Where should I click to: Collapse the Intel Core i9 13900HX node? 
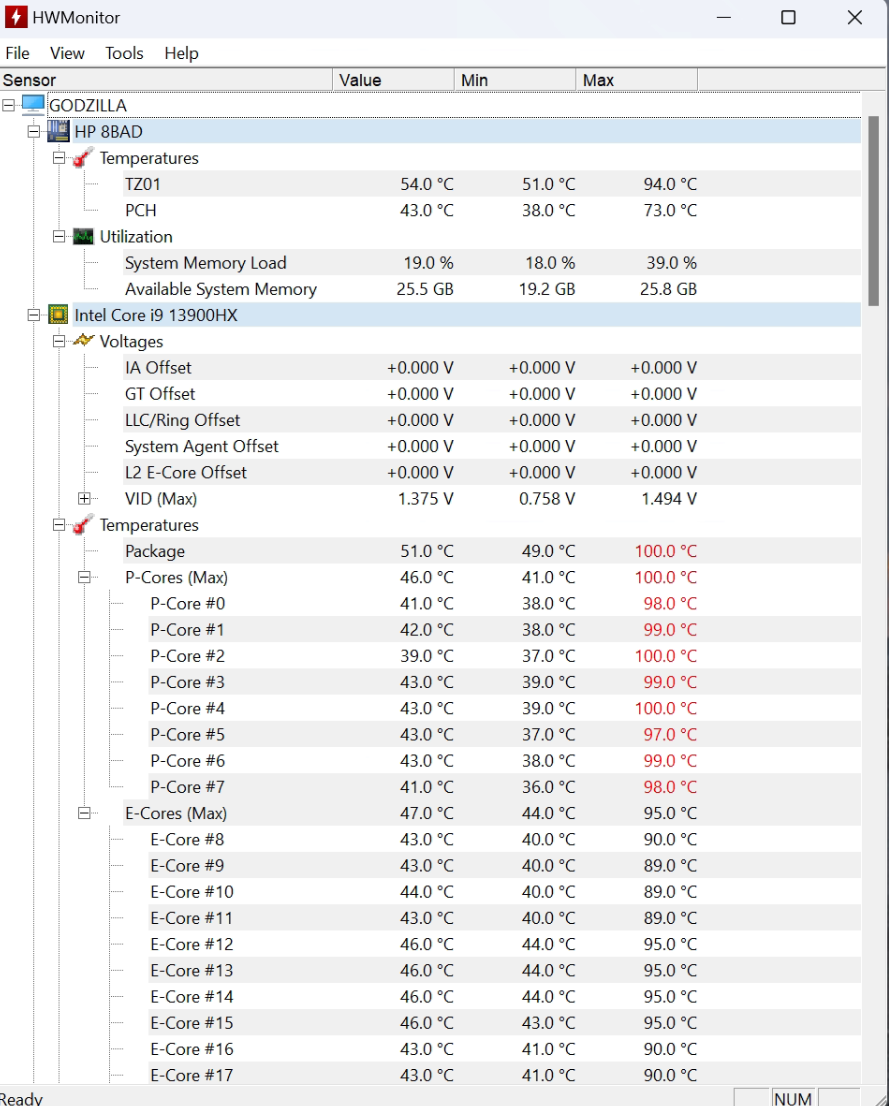34,315
